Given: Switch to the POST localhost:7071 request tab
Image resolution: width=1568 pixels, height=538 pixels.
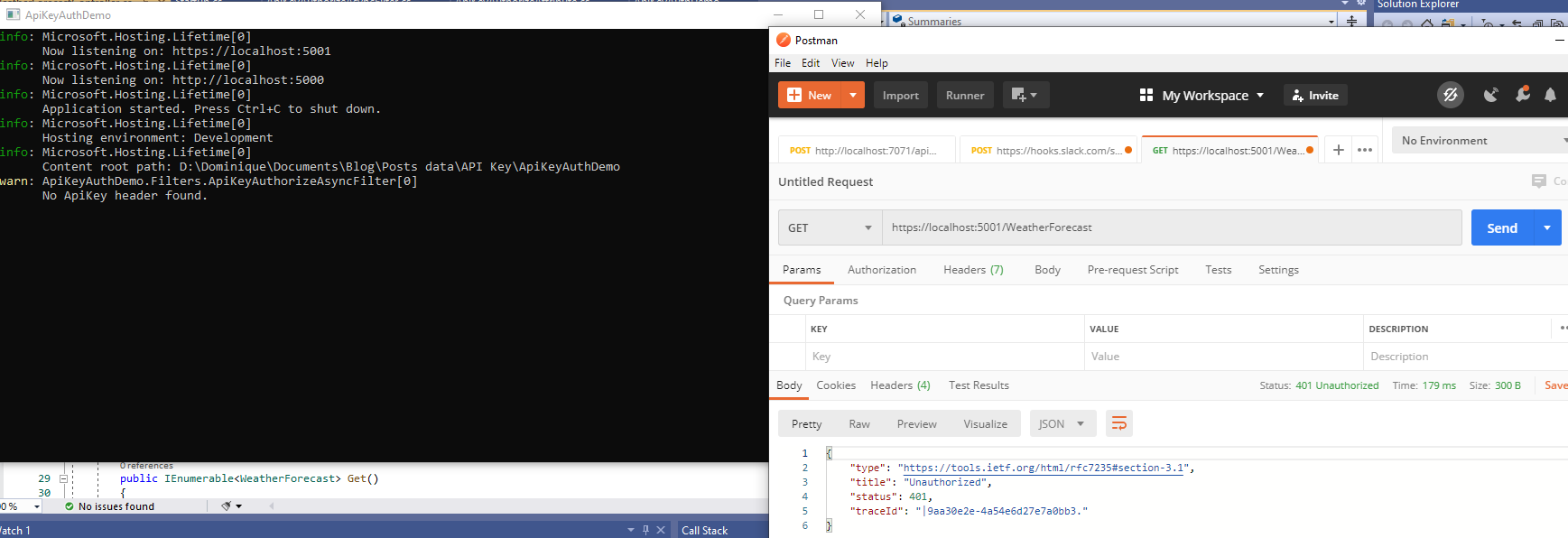Looking at the screenshot, I should coord(866,150).
